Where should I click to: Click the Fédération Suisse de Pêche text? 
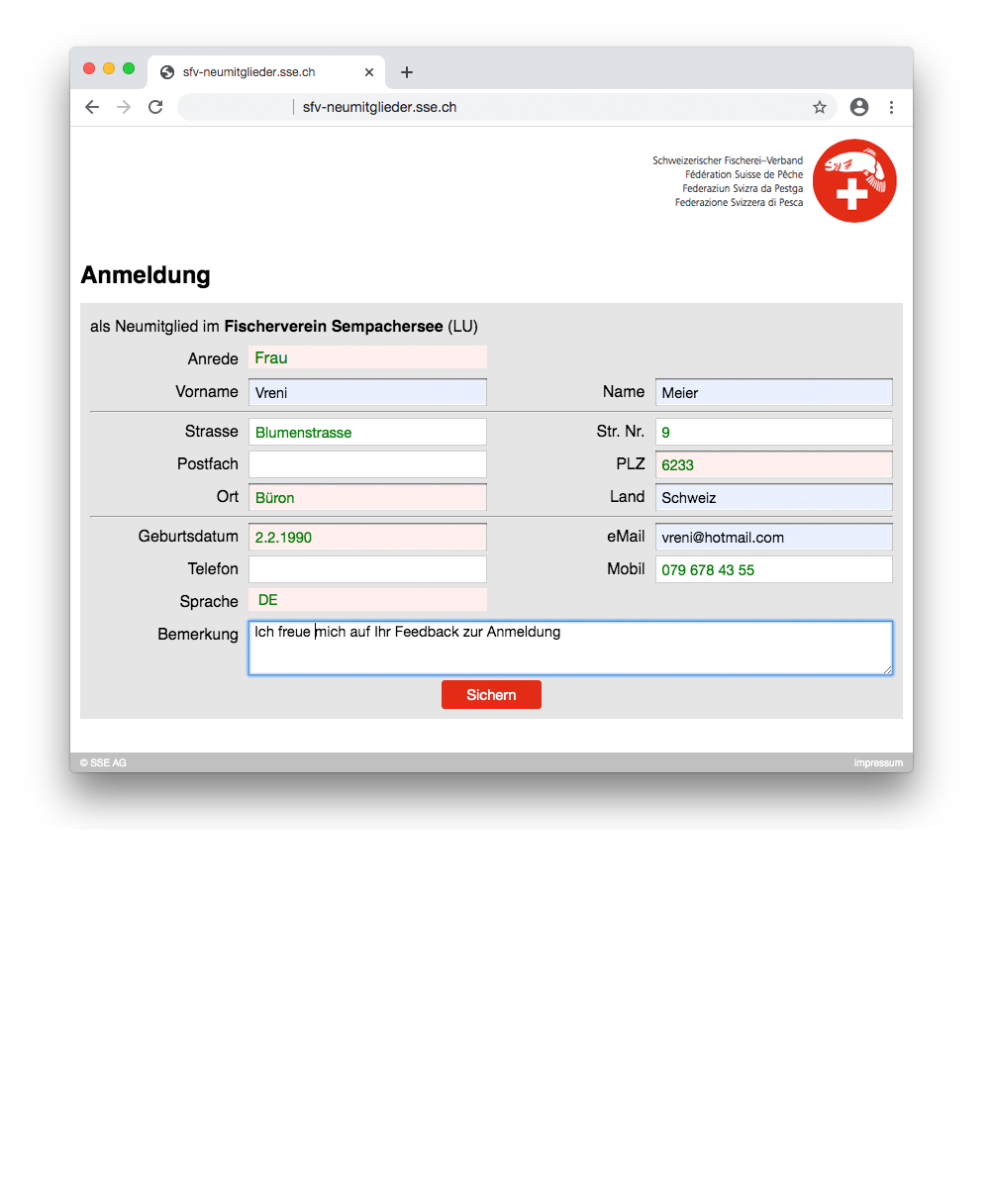(744, 174)
